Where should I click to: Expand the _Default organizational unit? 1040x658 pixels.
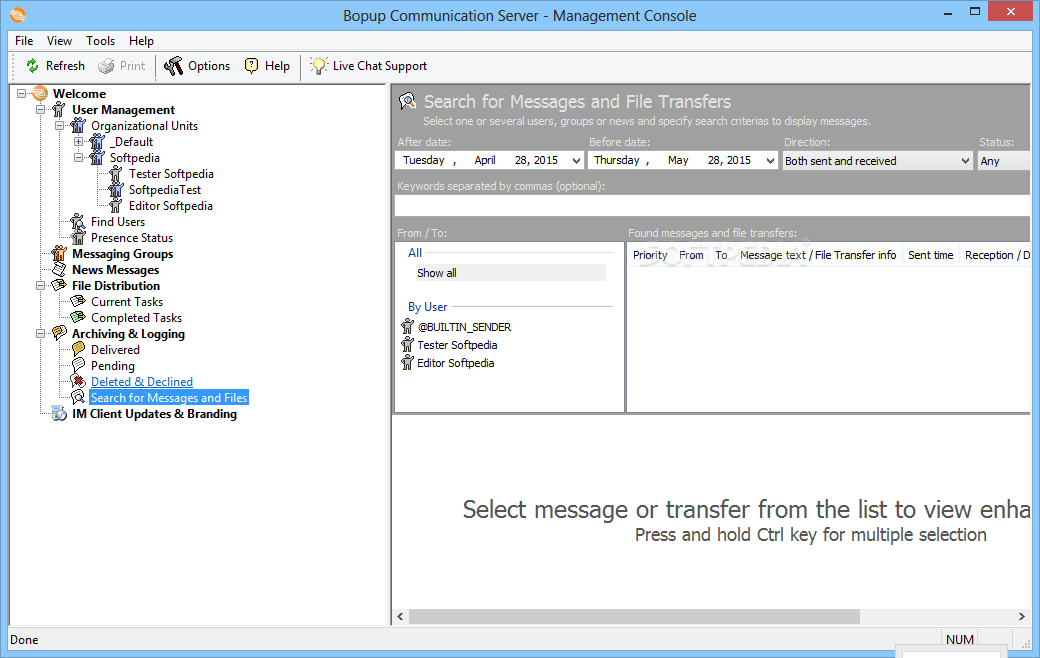click(x=78, y=141)
